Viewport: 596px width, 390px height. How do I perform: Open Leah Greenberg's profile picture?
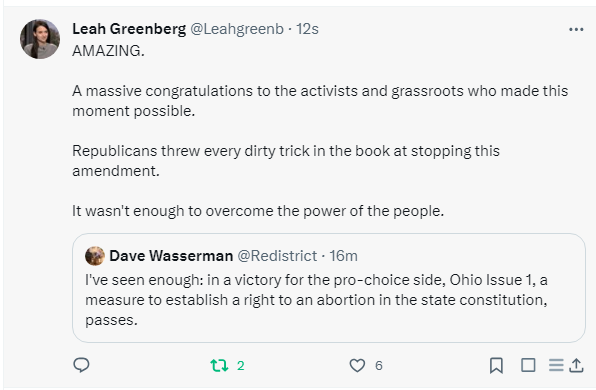40,39
